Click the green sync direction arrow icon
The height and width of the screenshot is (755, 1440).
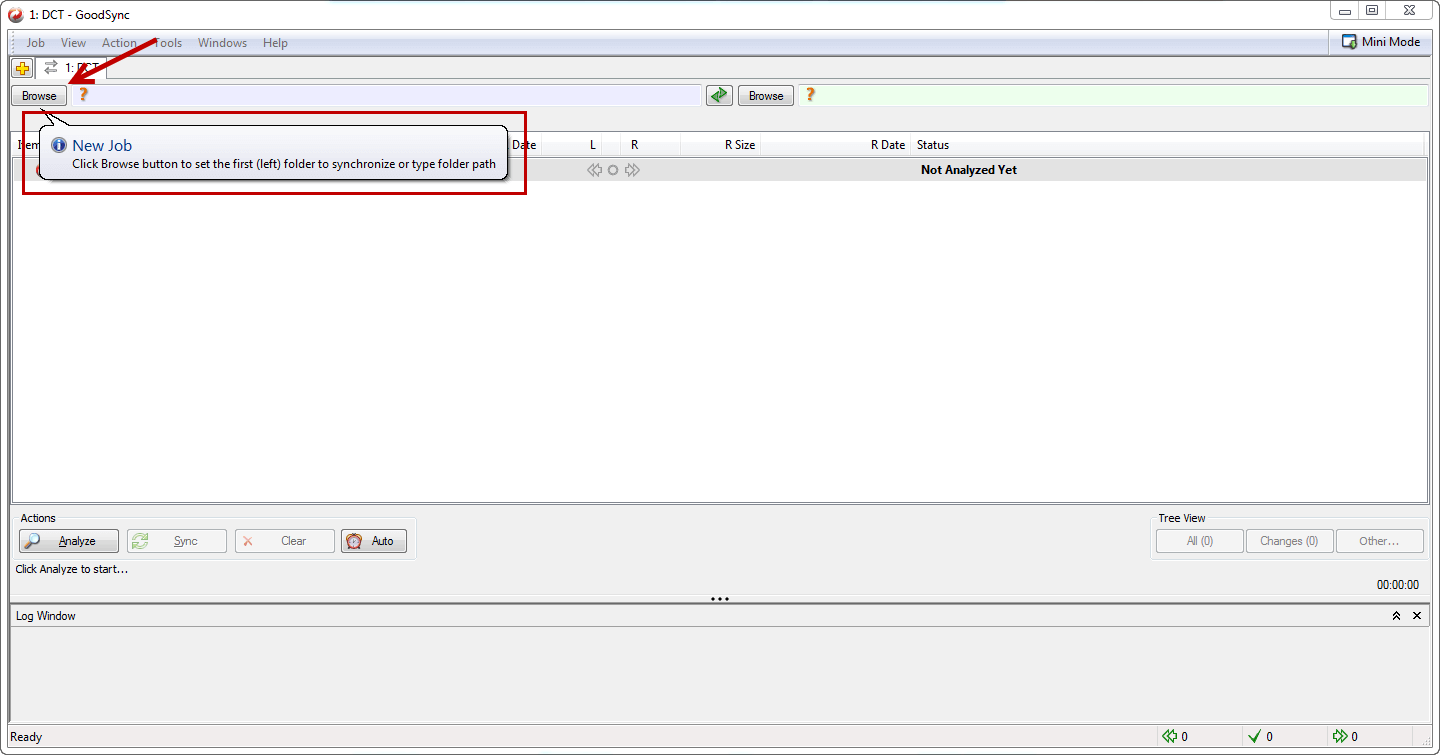(719, 96)
